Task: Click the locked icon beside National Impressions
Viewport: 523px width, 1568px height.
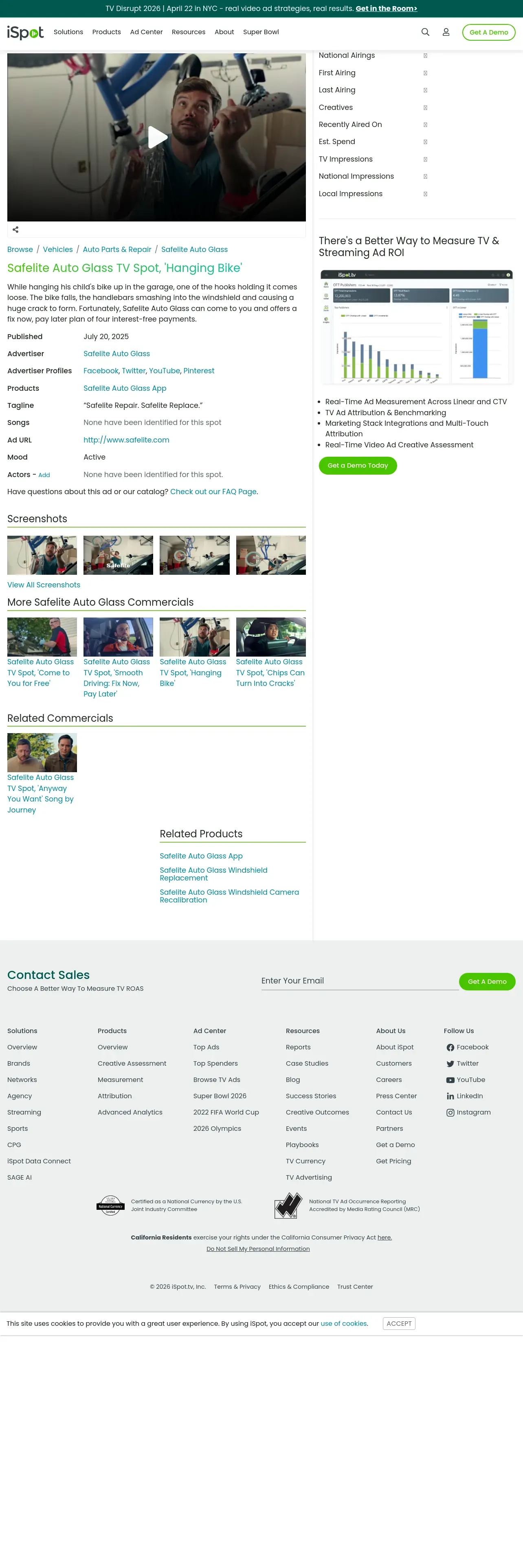Action: click(425, 177)
